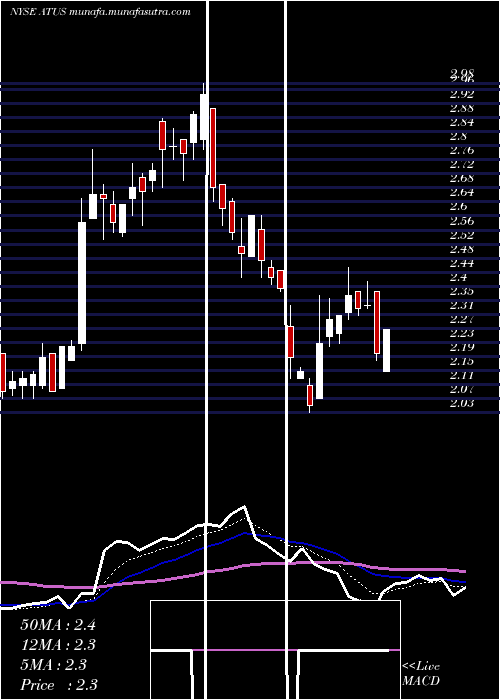The image size is (500, 700).
Task: Select the 2.76 price level label
Action: pos(462,150)
